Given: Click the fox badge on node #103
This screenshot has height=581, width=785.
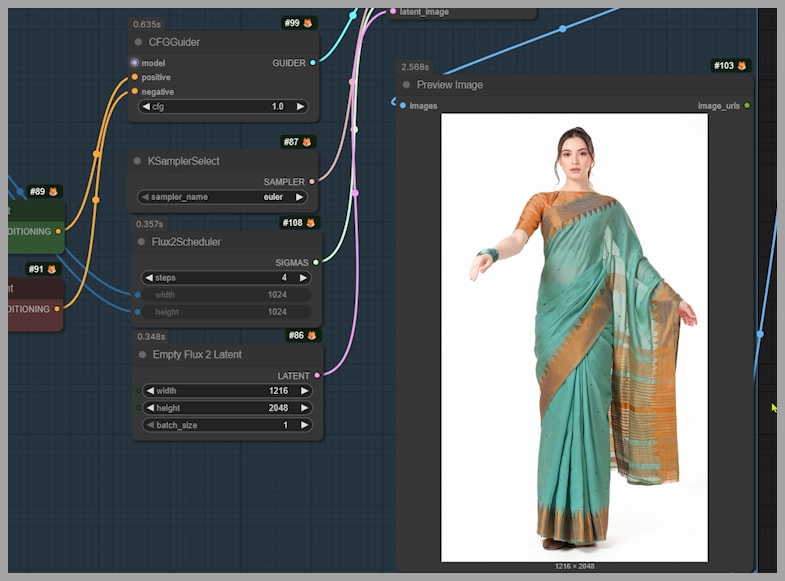Looking at the screenshot, I should 741,66.
